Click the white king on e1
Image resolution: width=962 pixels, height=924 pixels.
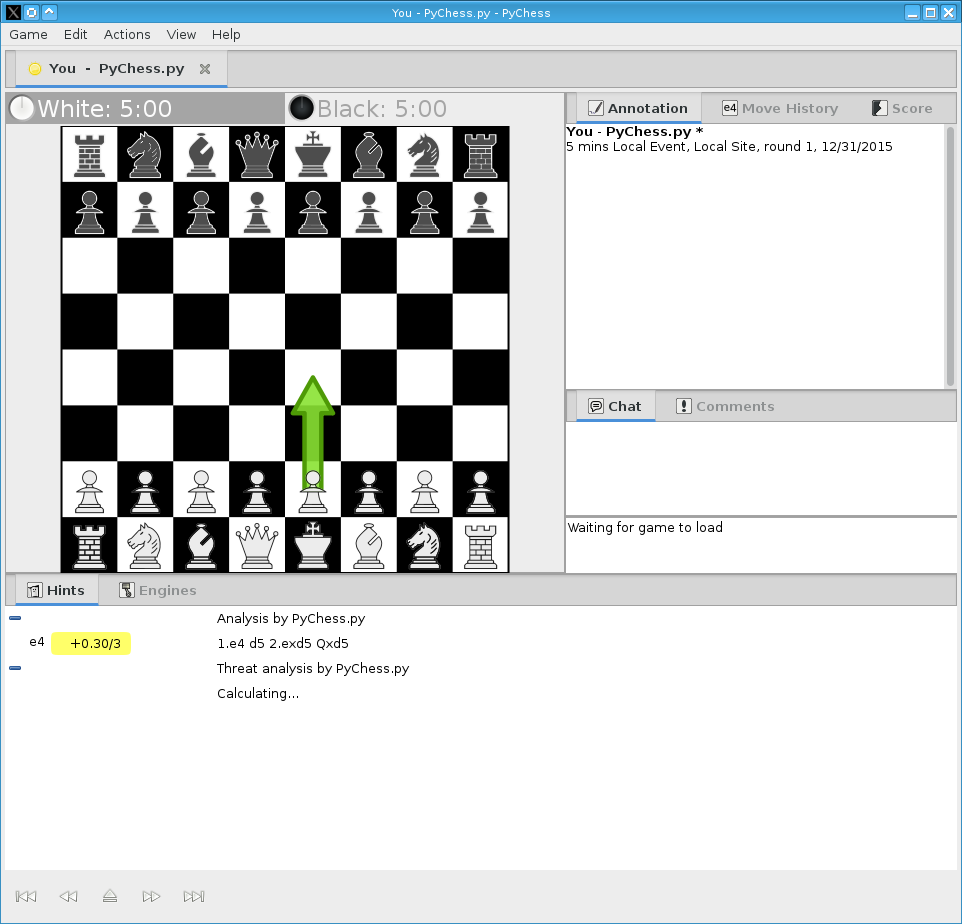(x=313, y=545)
